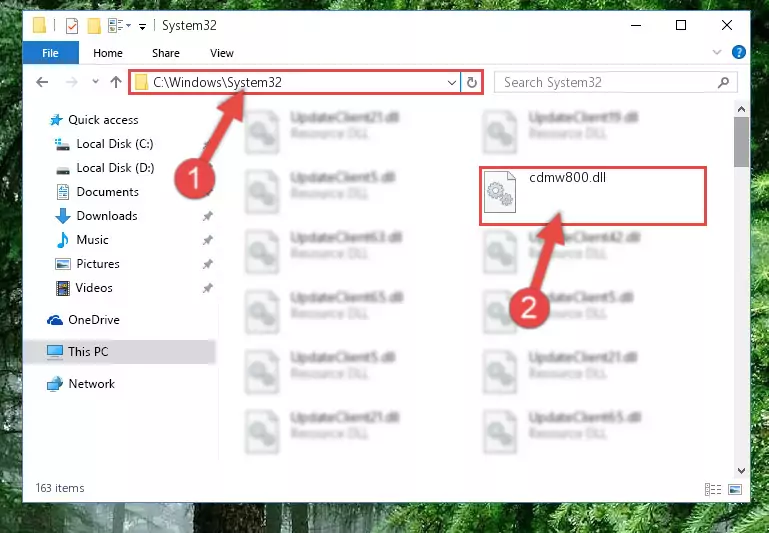Switch to Large icons view layout icon
Viewport: 769px width, 533px height.
point(735,489)
